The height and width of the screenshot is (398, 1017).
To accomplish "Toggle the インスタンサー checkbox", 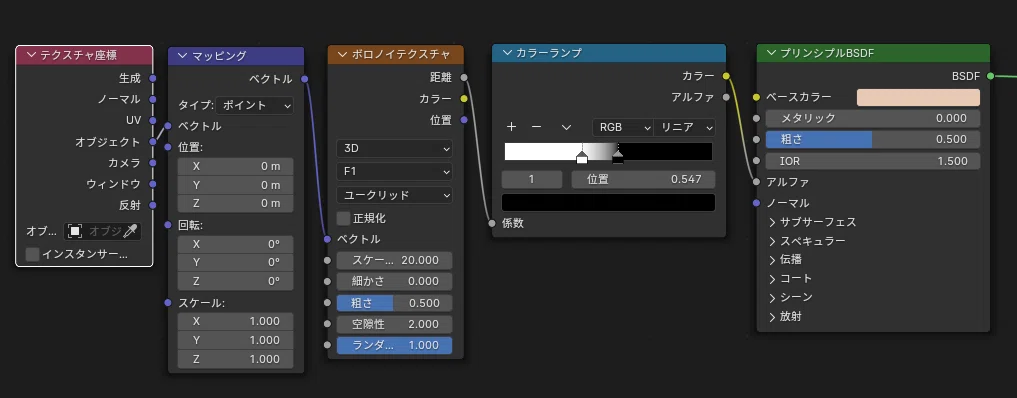I will pos(32,254).
